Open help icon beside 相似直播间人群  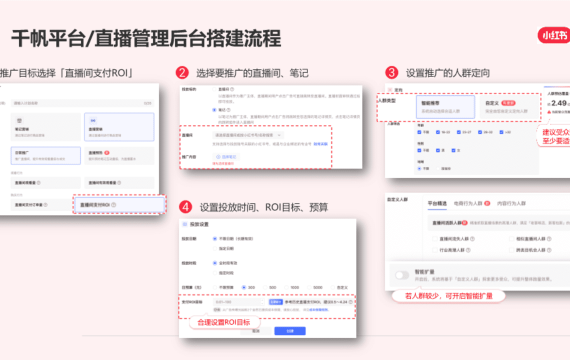pos(549,239)
